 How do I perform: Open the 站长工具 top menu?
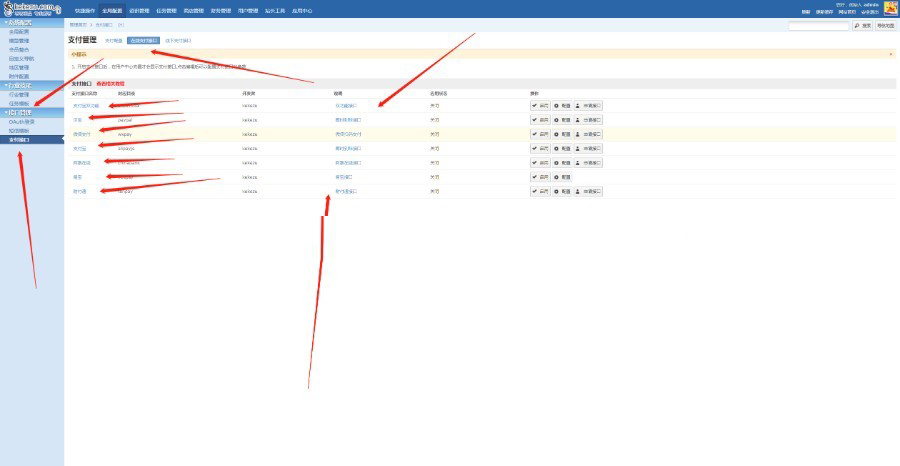[x=275, y=11]
